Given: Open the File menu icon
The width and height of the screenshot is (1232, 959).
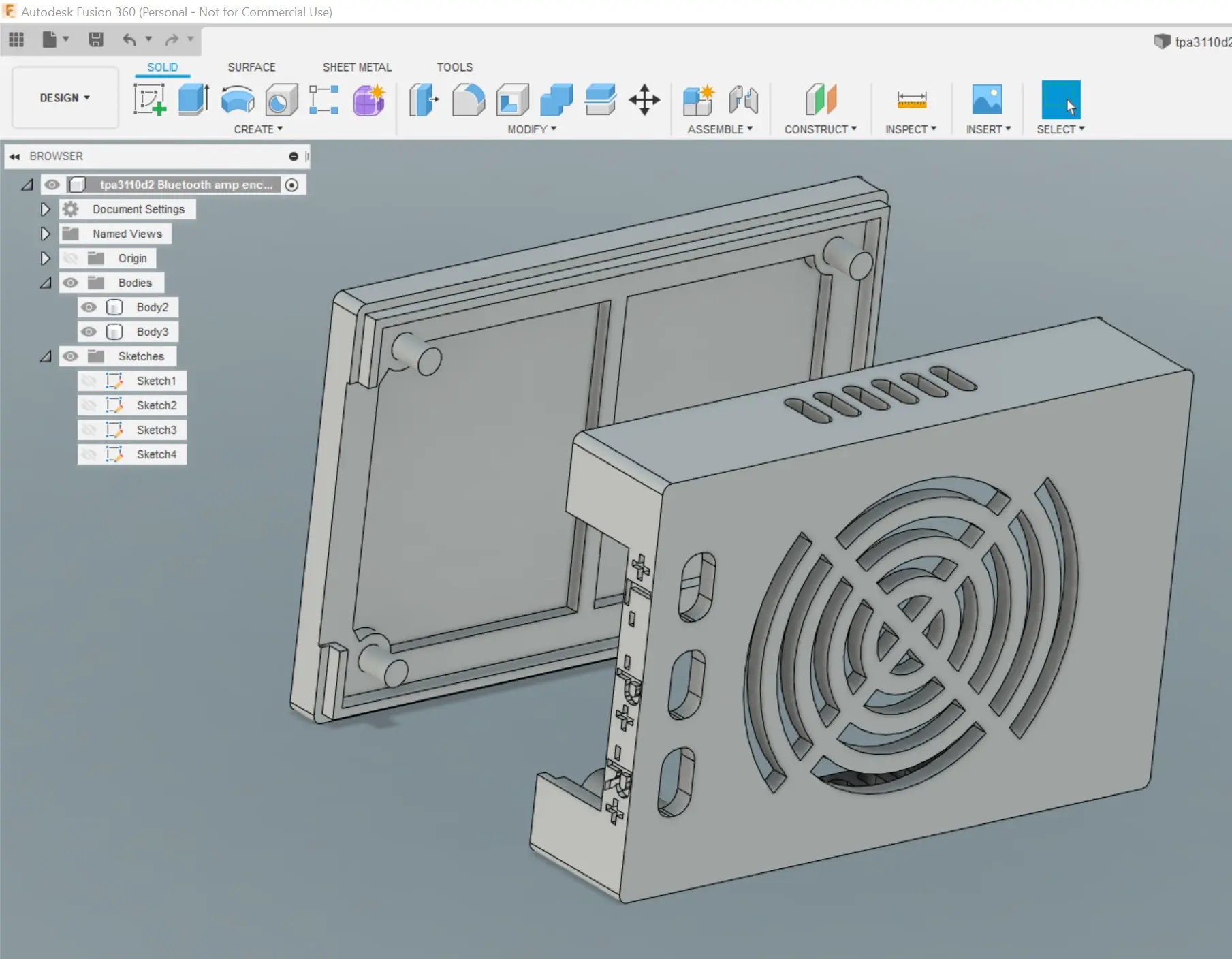Looking at the screenshot, I should point(49,40).
